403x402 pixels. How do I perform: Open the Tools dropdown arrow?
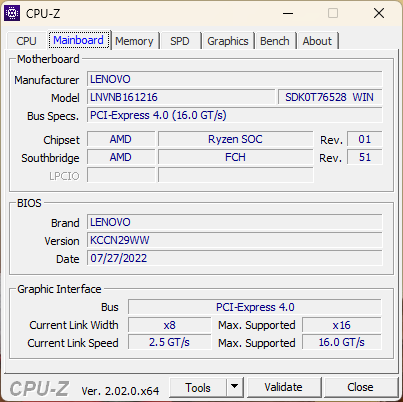pyautogui.click(x=235, y=387)
